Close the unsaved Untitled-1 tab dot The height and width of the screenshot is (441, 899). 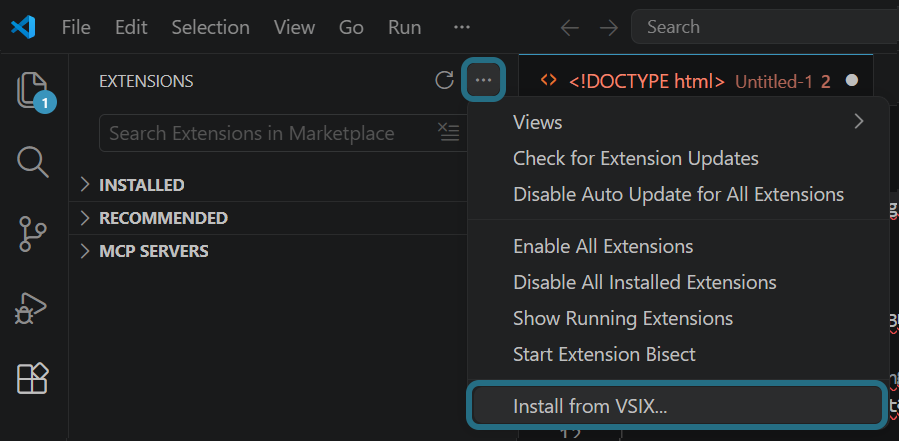[x=852, y=80]
